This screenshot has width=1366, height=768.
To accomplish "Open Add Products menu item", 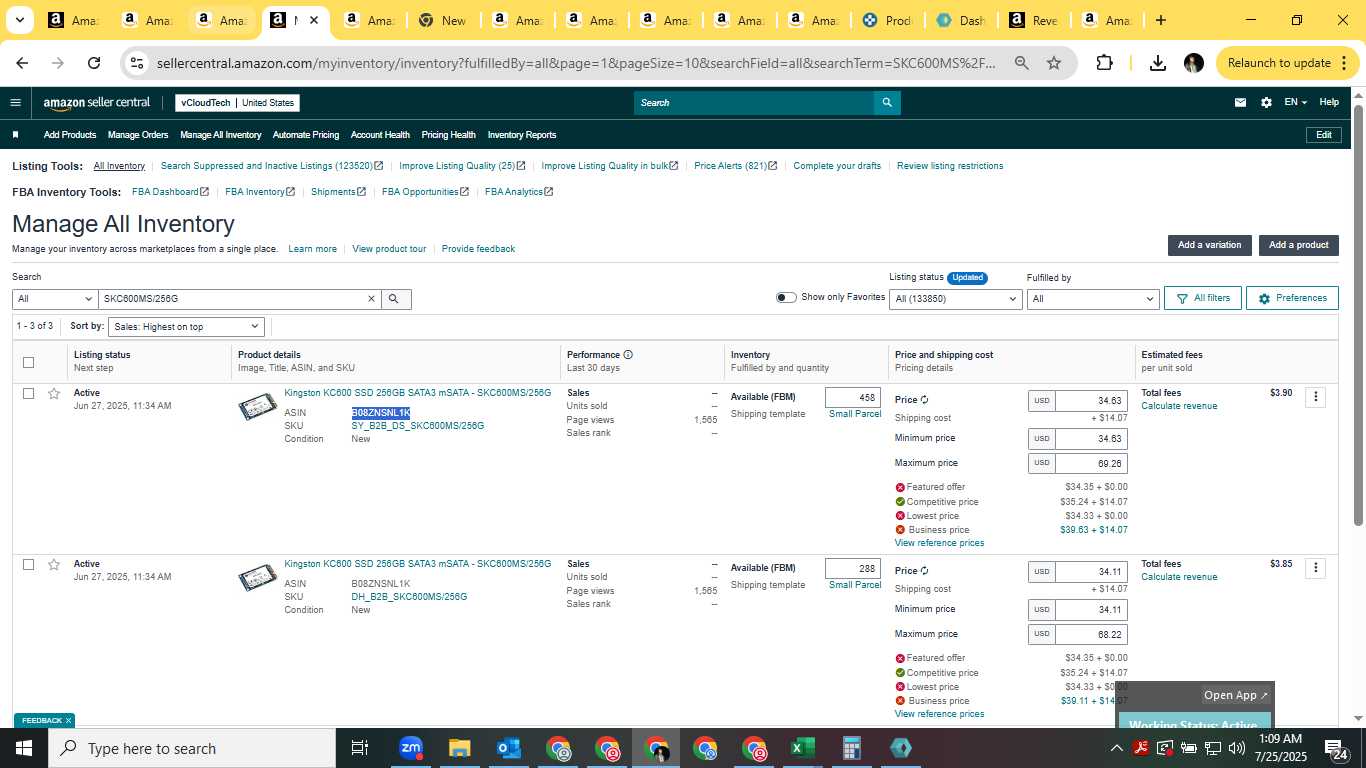I will (x=70, y=135).
